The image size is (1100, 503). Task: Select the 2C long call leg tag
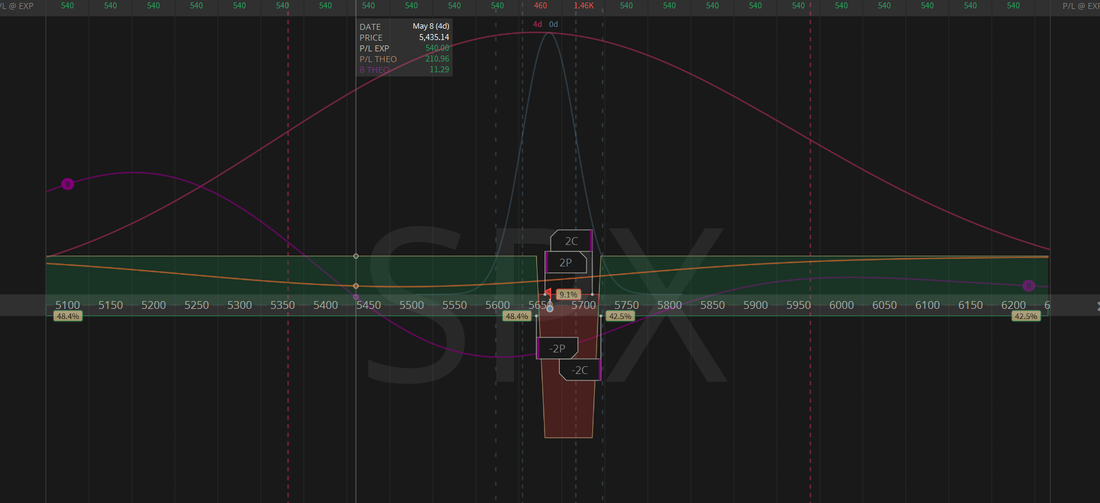click(571, 241)
